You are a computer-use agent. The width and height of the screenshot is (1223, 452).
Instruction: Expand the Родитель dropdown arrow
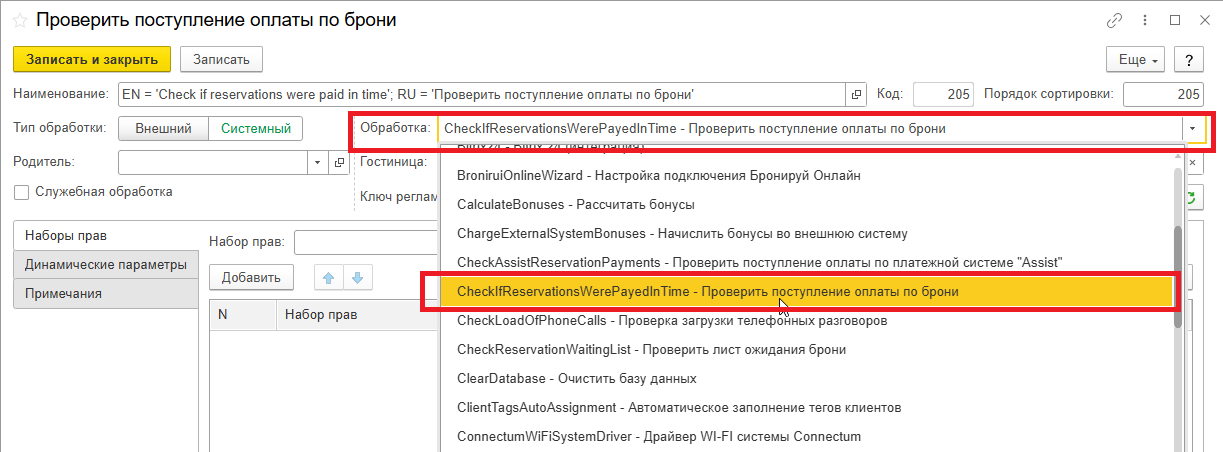pyautogui.click(x=317, y=161)
